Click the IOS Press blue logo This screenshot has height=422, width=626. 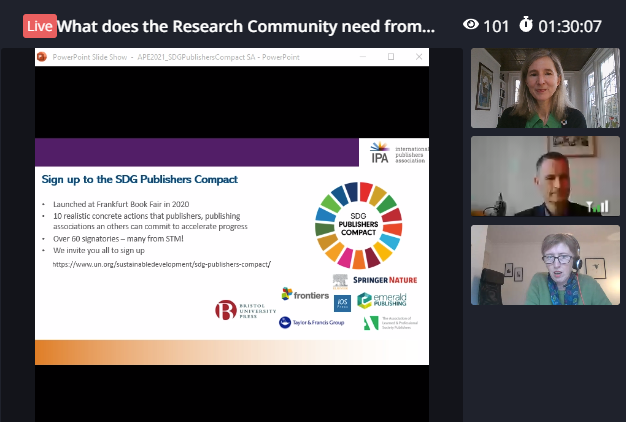click(x=343, y=303)
